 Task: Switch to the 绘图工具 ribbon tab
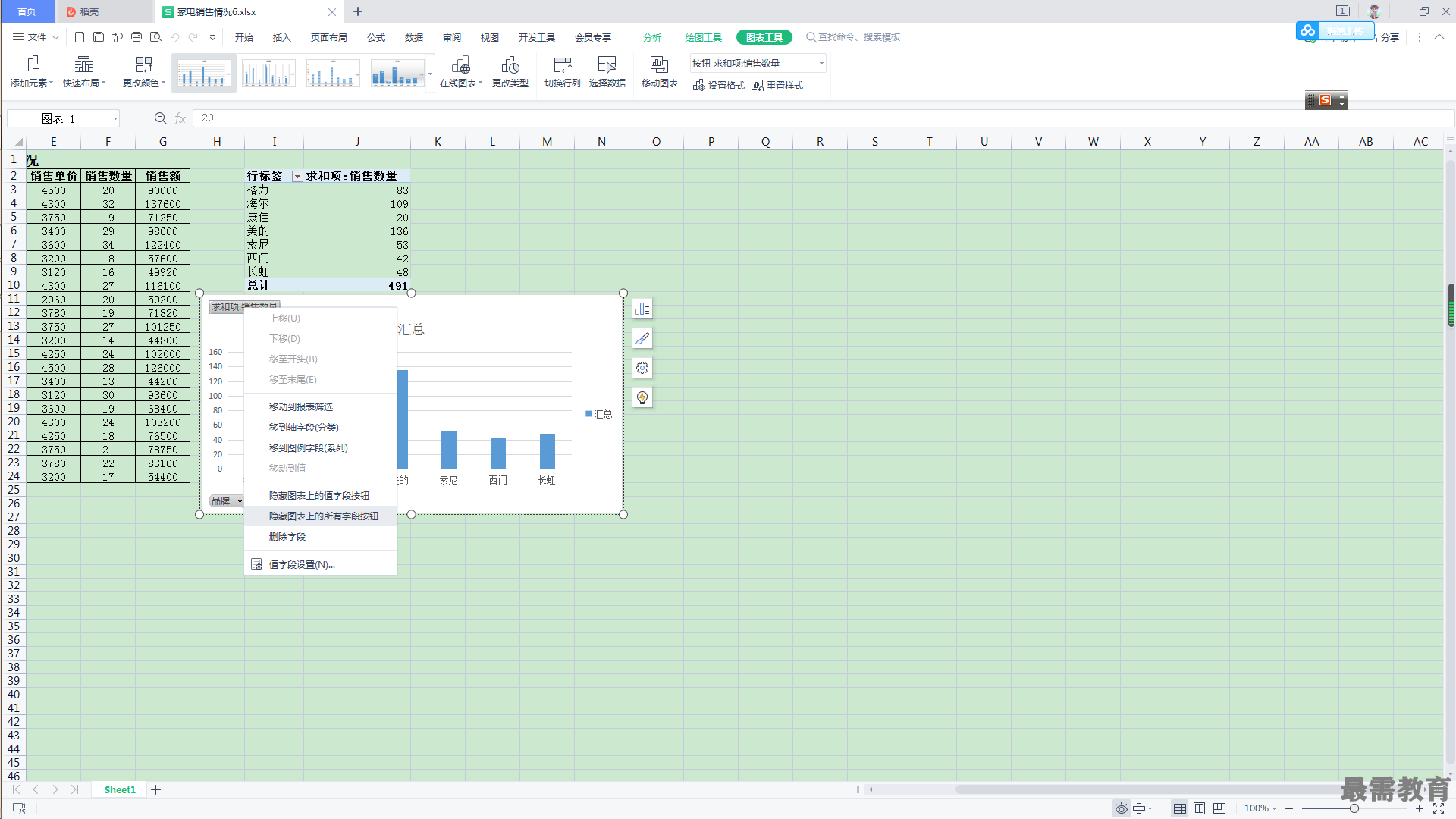coord(703,38)
